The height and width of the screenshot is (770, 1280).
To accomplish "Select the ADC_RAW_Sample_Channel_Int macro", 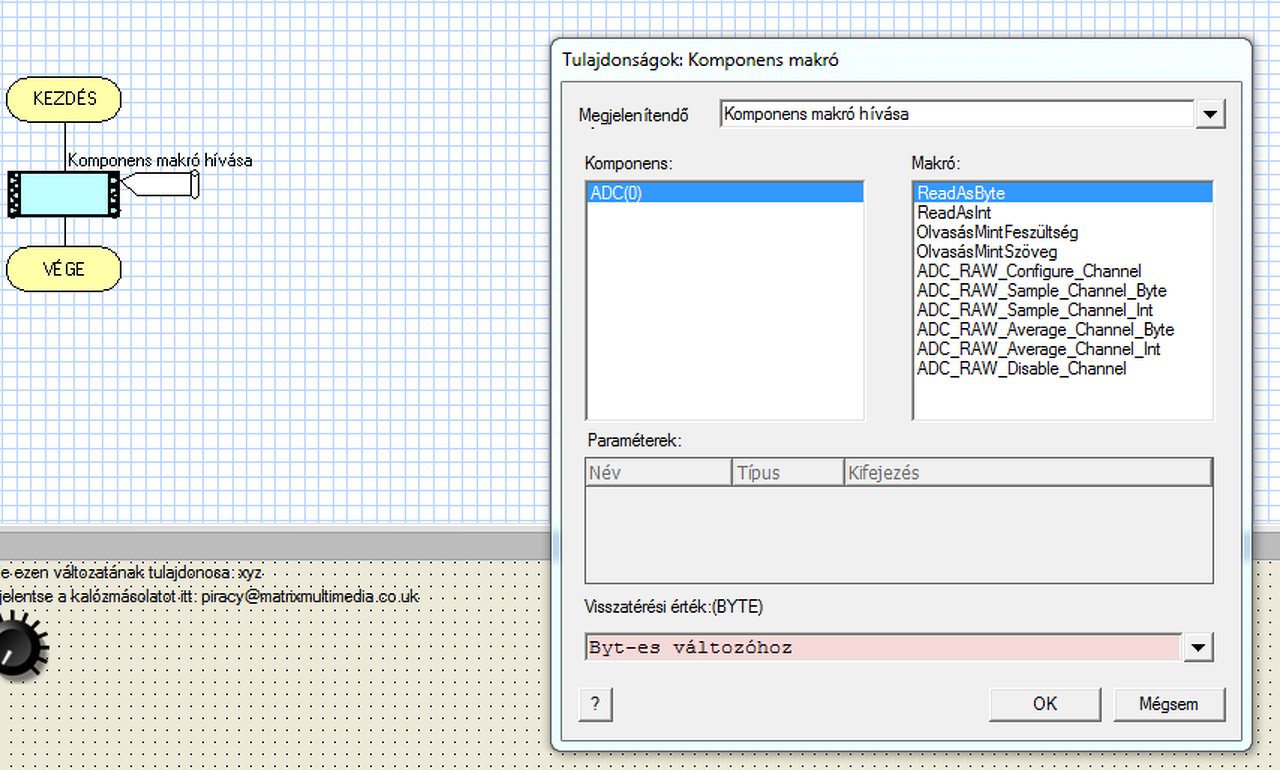I will (x=1062, y=310).
